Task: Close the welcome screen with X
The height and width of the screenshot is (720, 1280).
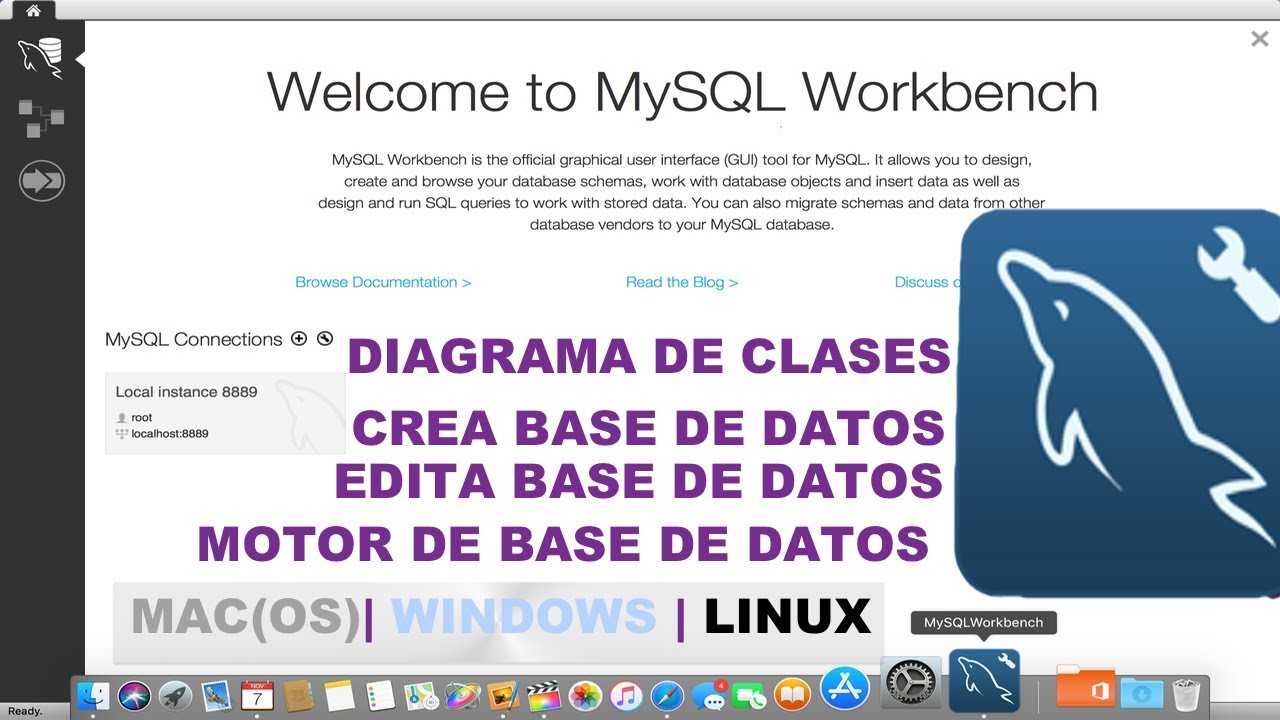Action: pyautogui.click(x=1259, y=39)
